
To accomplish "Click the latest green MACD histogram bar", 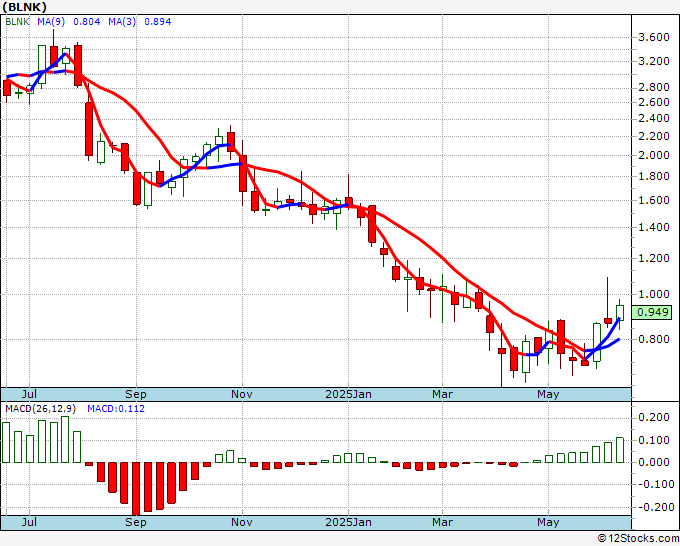I will click(620, 450).
